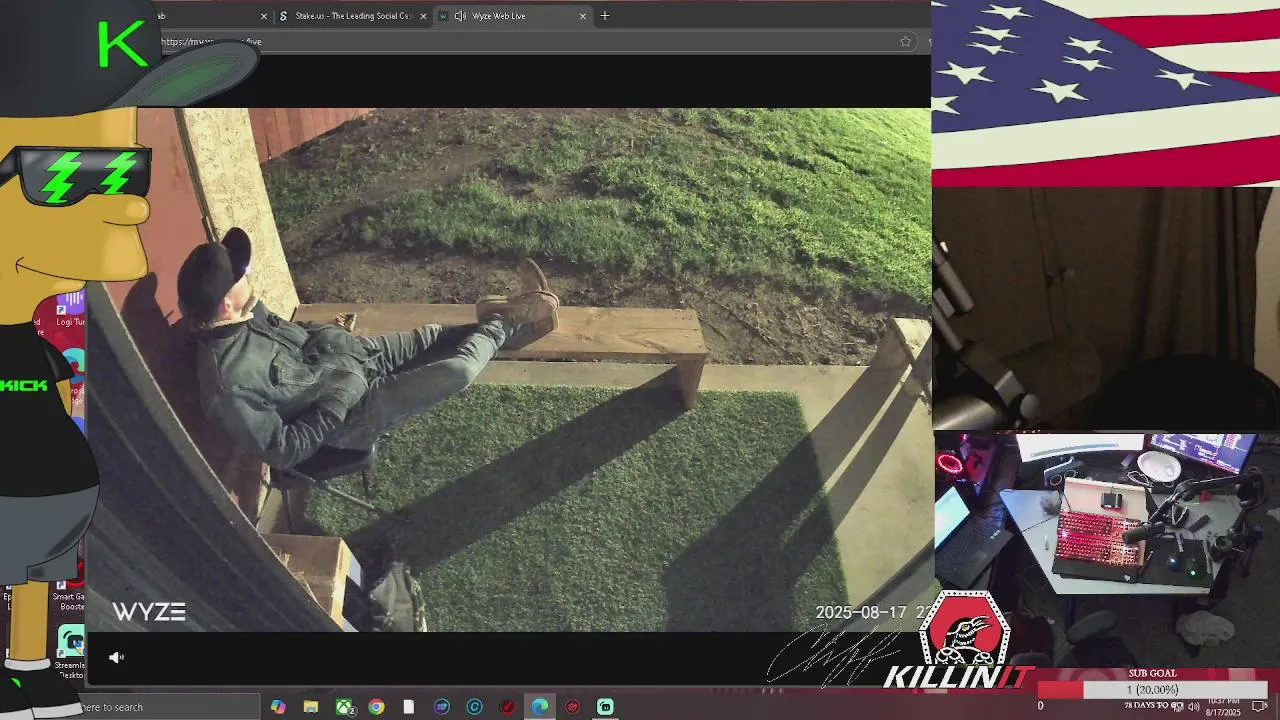
Task: Select the Wyze Web Live tab
Action: coord(512,16)
